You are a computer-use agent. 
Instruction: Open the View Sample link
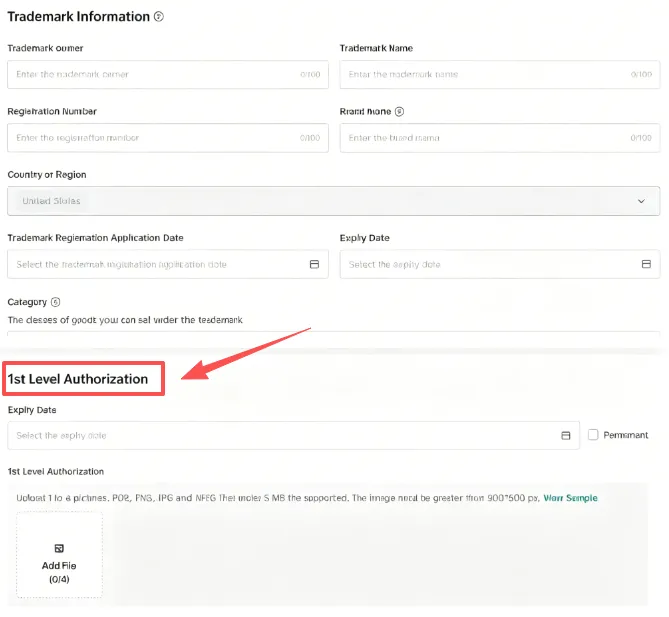tap(571, 497)
